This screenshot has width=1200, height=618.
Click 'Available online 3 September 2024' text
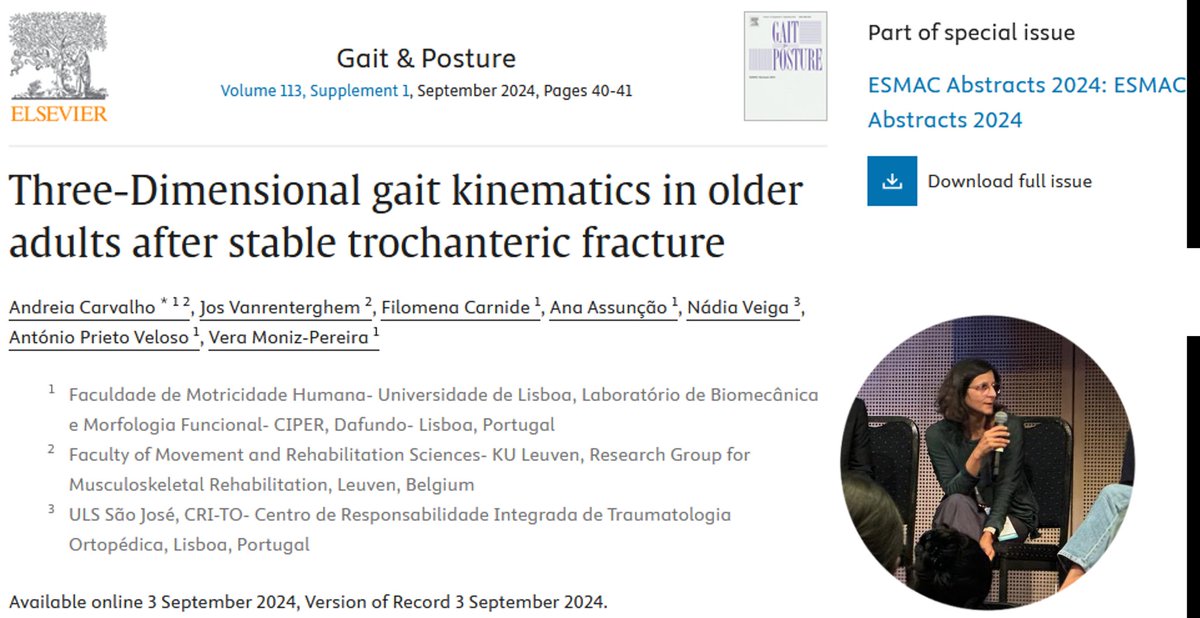click(152, 603)
